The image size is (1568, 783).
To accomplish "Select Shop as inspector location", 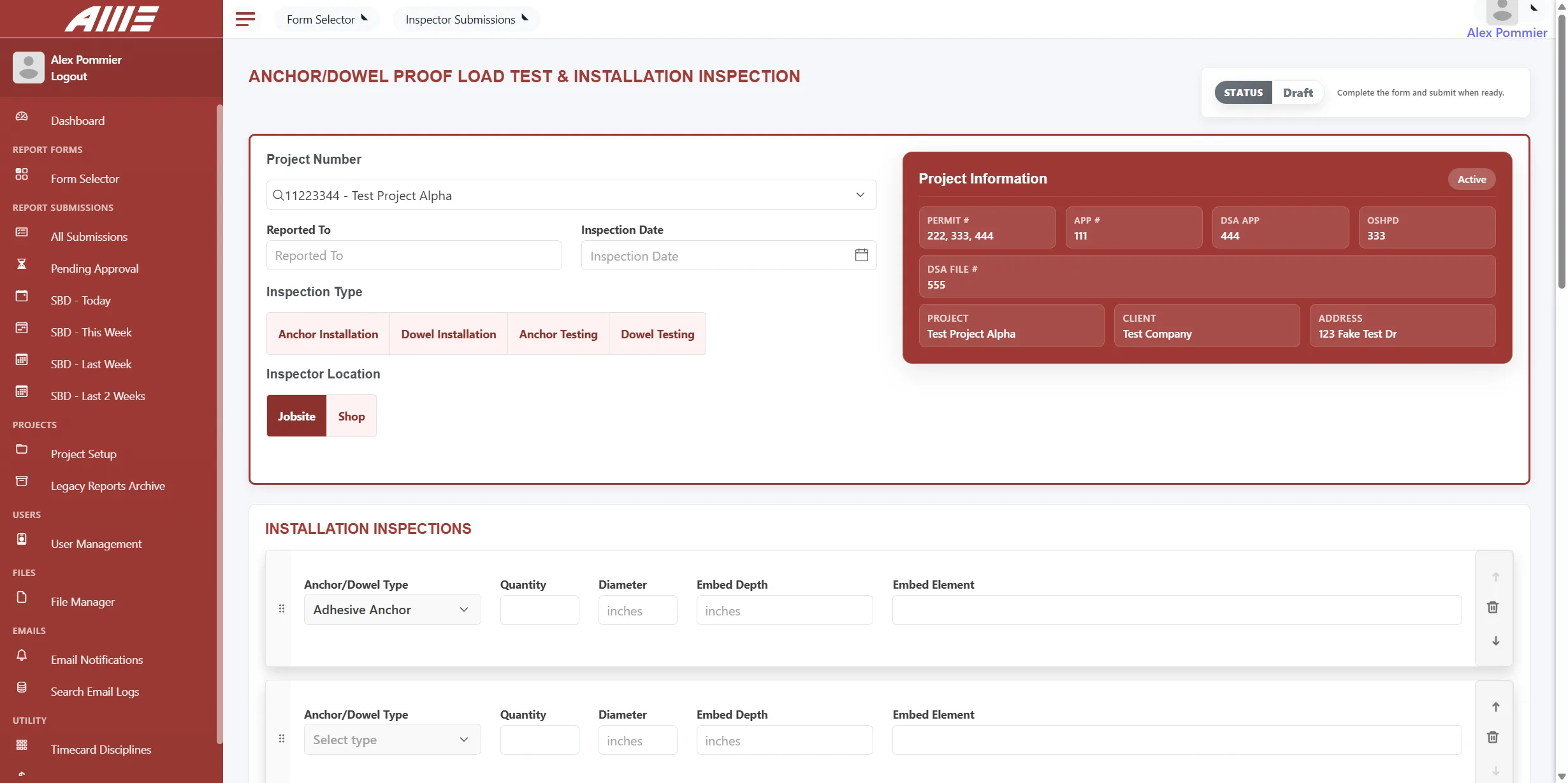I will pos(351,416).
